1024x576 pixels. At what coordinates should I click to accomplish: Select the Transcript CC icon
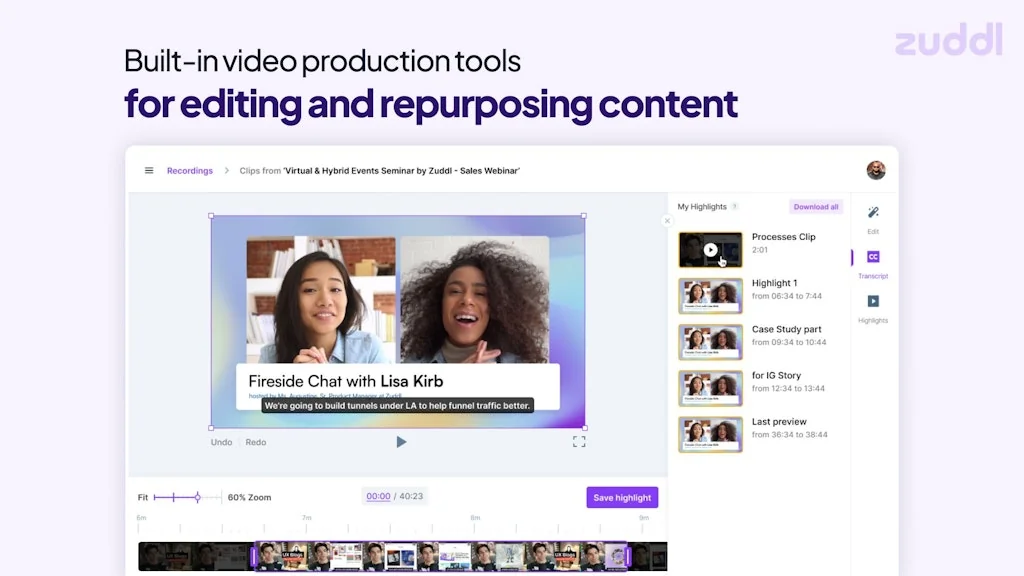coord(872,257)
